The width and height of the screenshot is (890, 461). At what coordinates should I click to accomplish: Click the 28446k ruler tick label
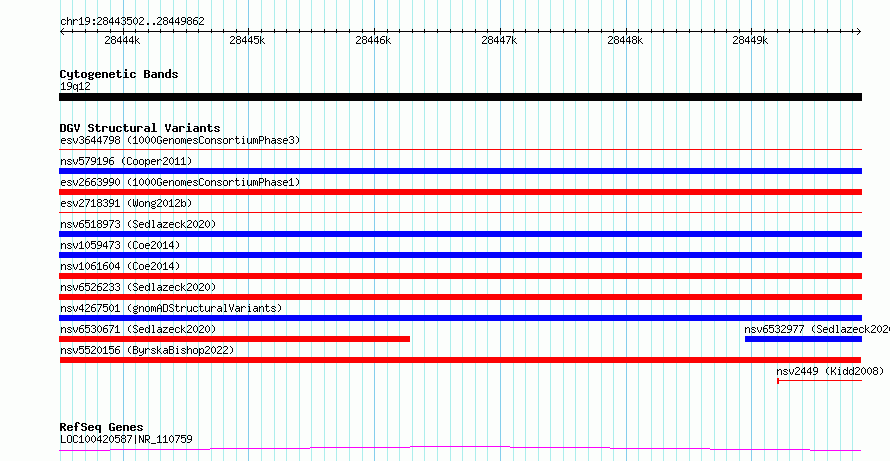click(x=373, y=40)
